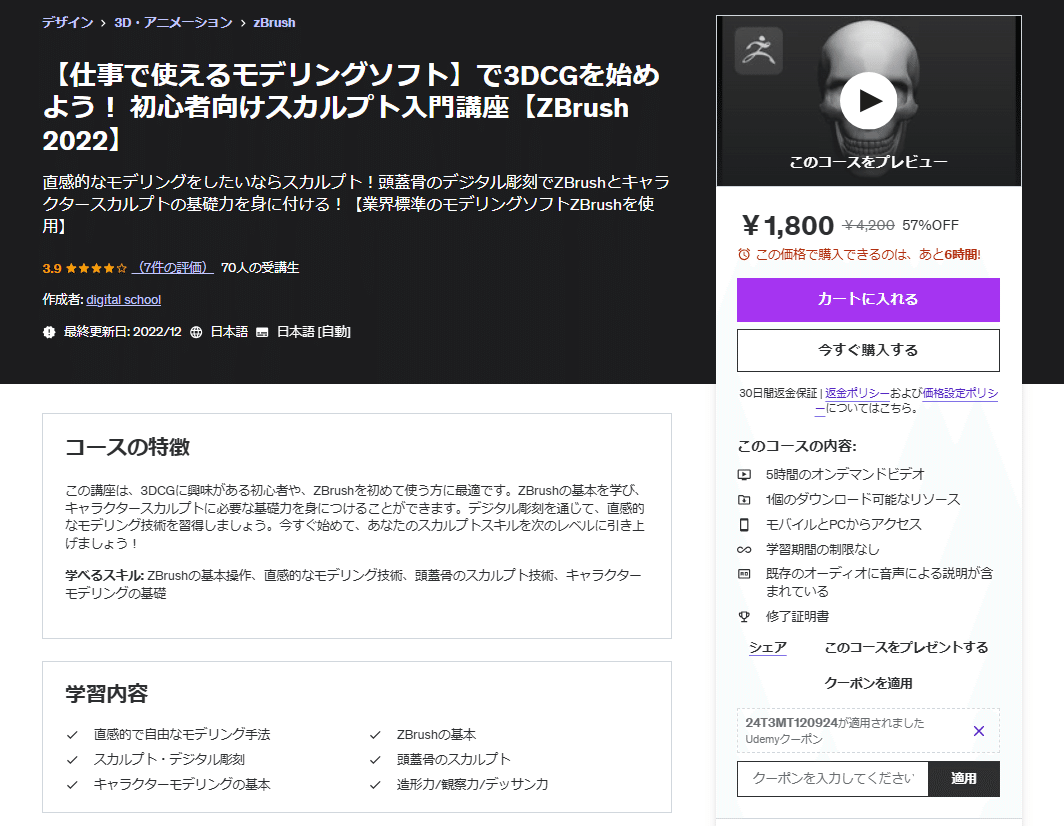Click the 今すぐ購入する button
Viewport: 1064px width, 826px height.
point(868,350)
